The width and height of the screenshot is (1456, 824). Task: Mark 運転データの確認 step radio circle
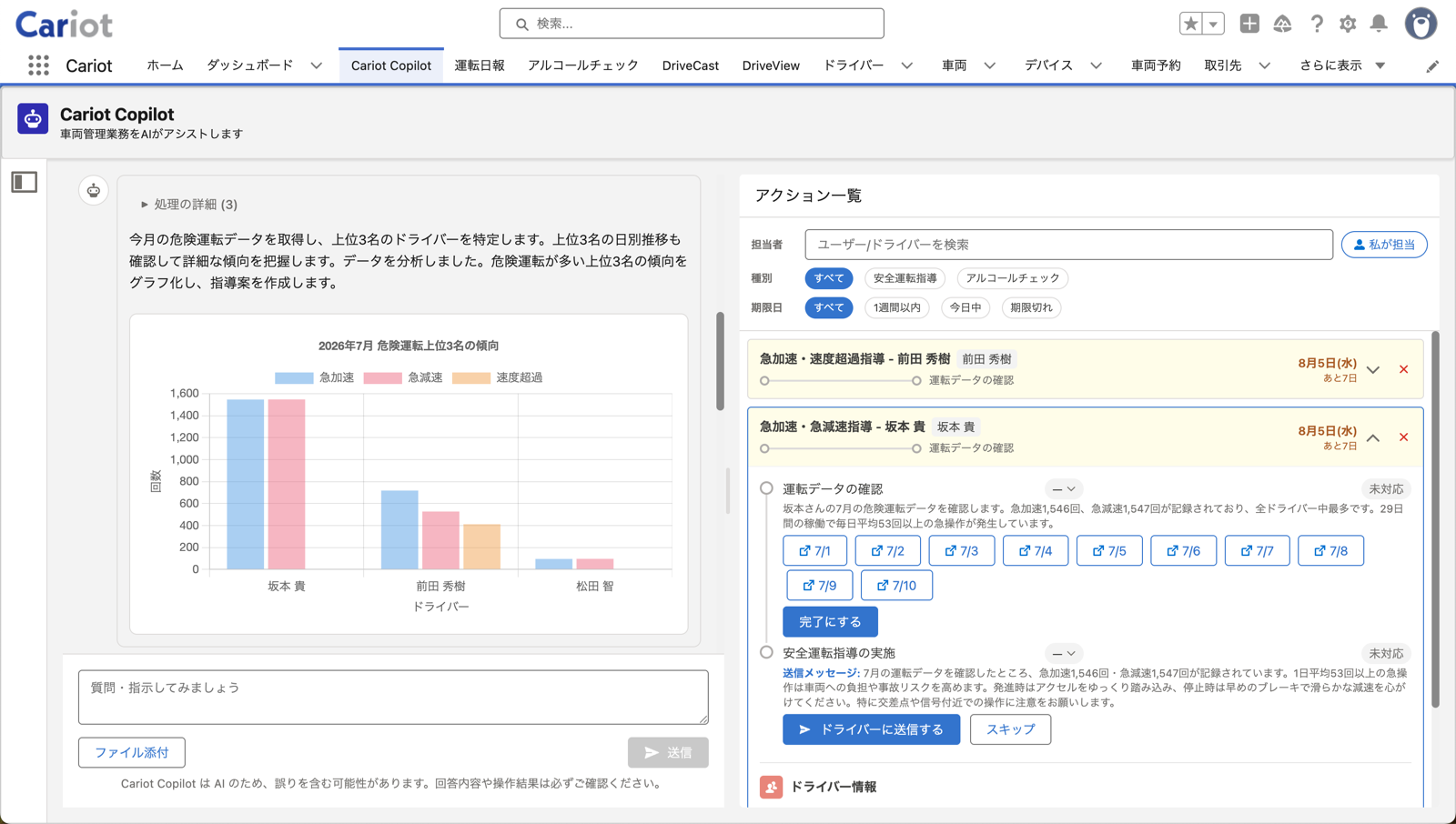pyautogui.click(x=766, y=488)
